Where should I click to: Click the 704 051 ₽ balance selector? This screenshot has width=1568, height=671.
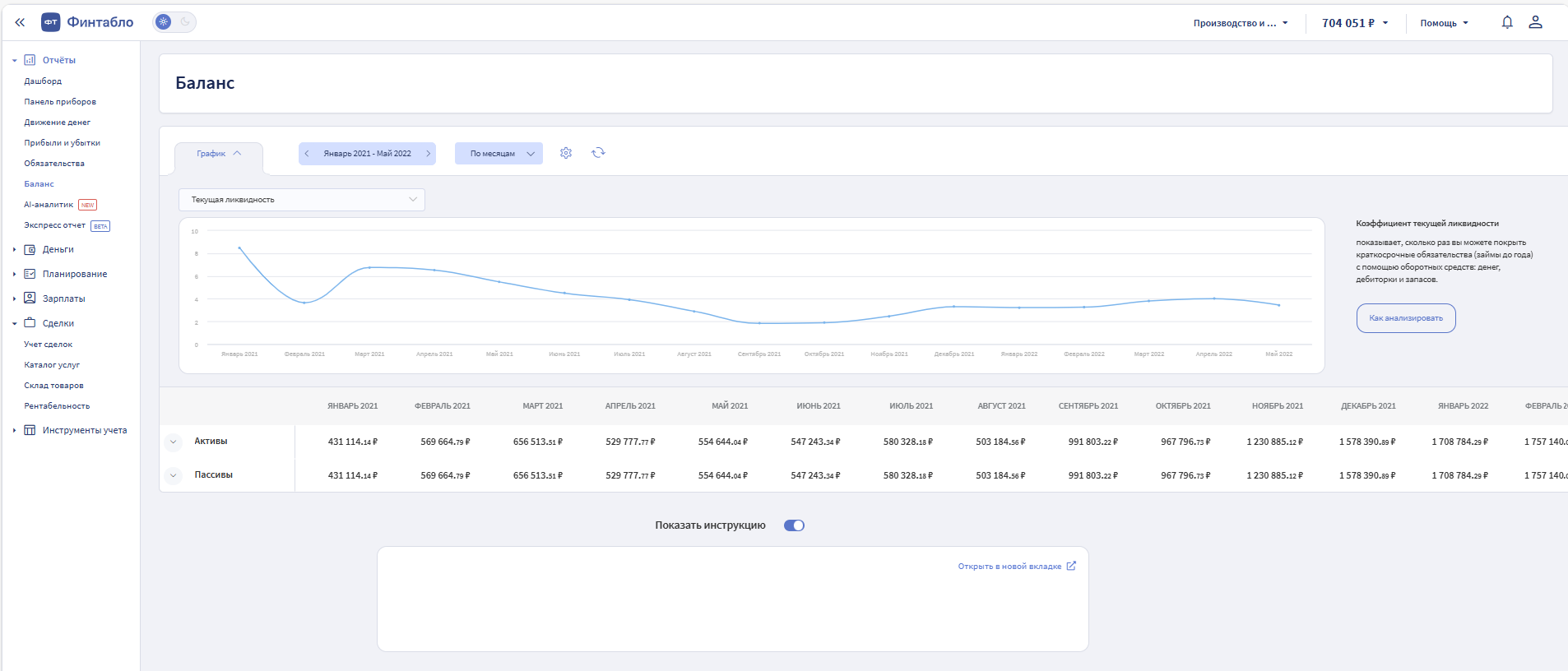tap(1354, 23)
